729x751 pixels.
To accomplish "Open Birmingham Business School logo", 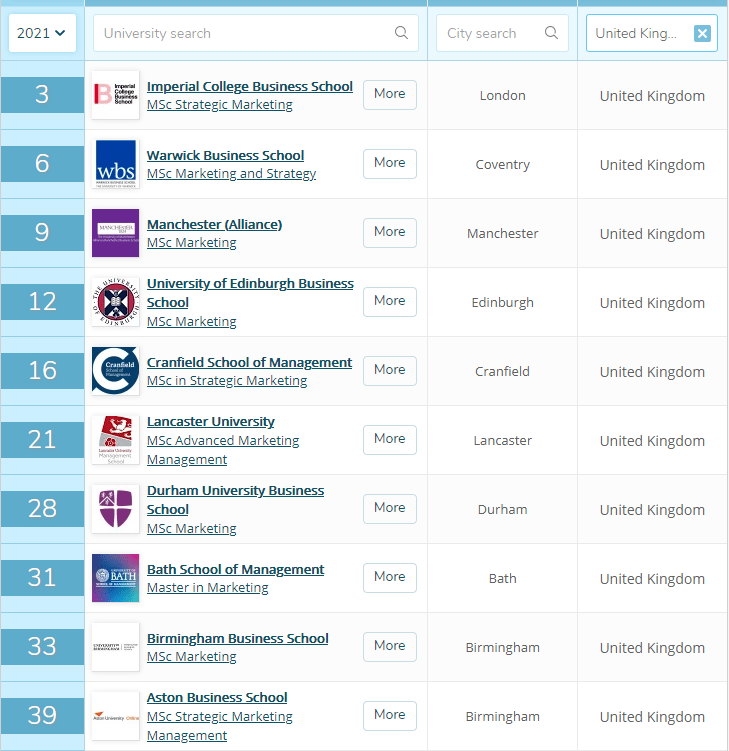I will pos(115,647).
